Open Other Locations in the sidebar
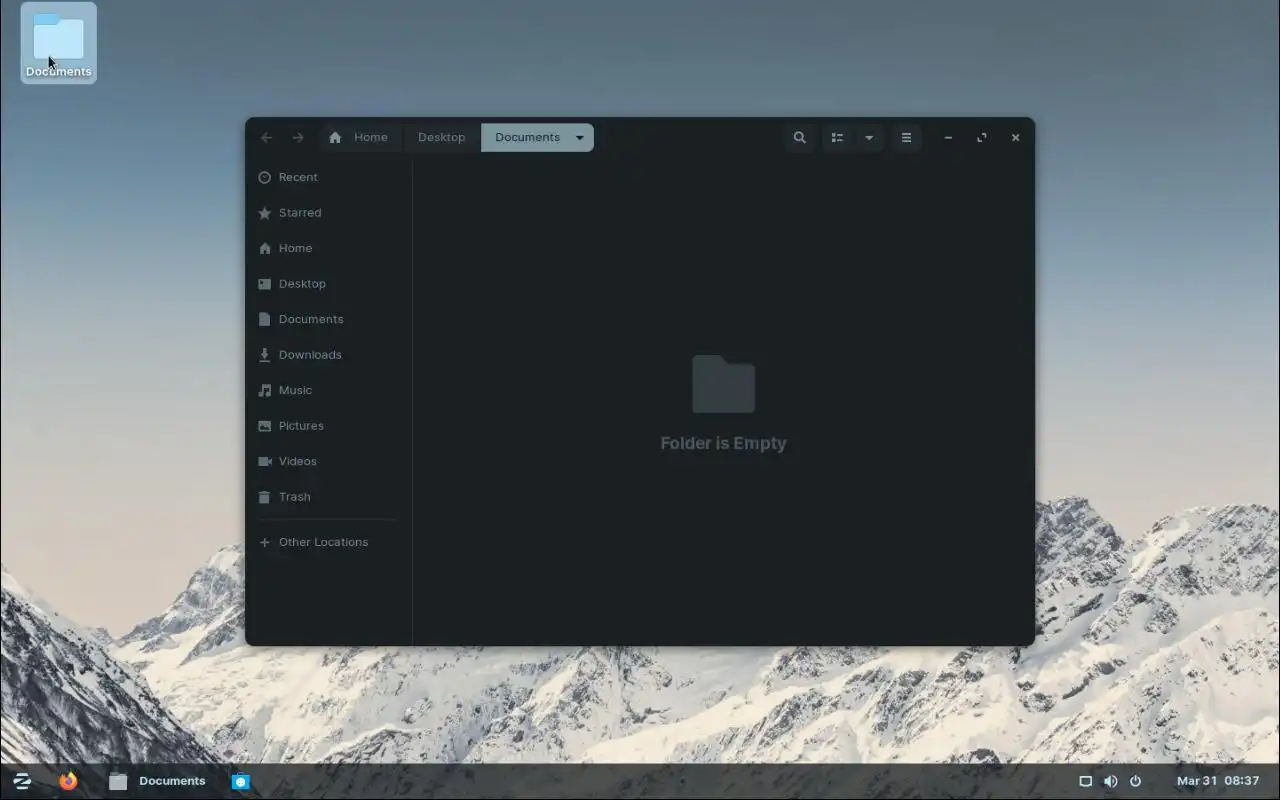Screen dimensions: 1280x800 pos(329,542)
